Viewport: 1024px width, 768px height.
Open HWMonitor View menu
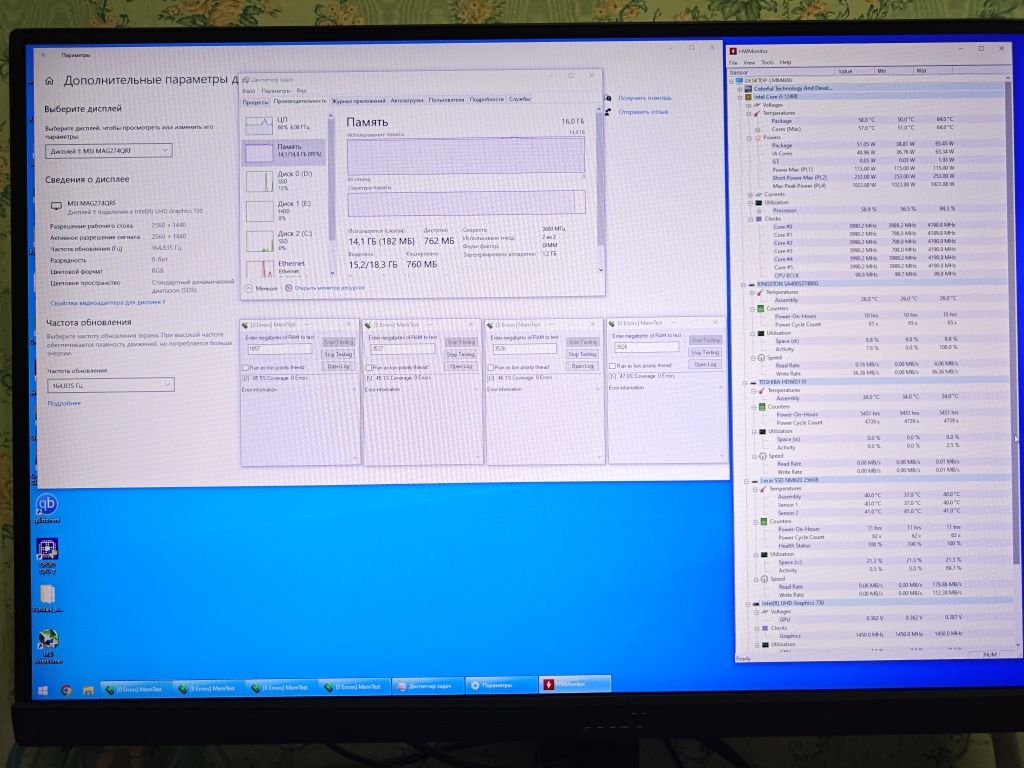[749, 63]
